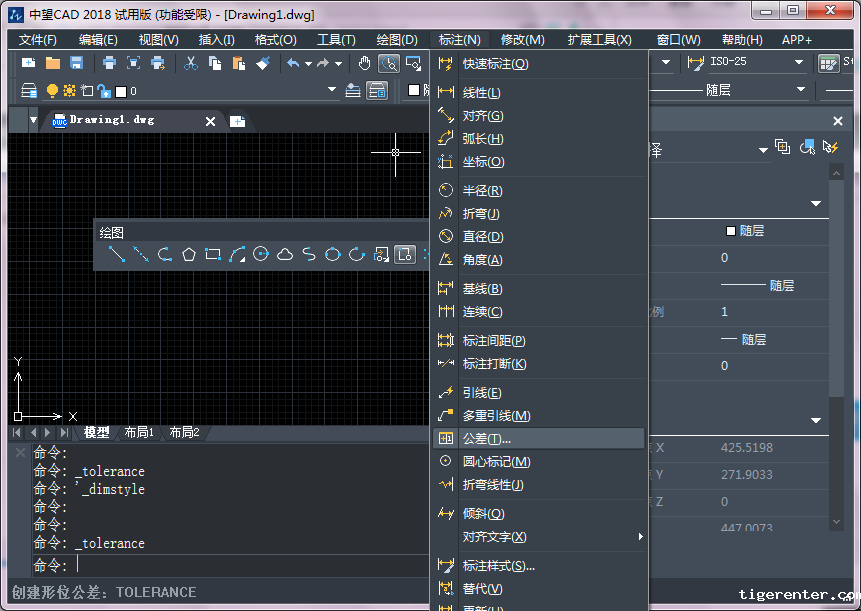
Task: Open the Layer Properties Manager icon
Action: [29, 91]
